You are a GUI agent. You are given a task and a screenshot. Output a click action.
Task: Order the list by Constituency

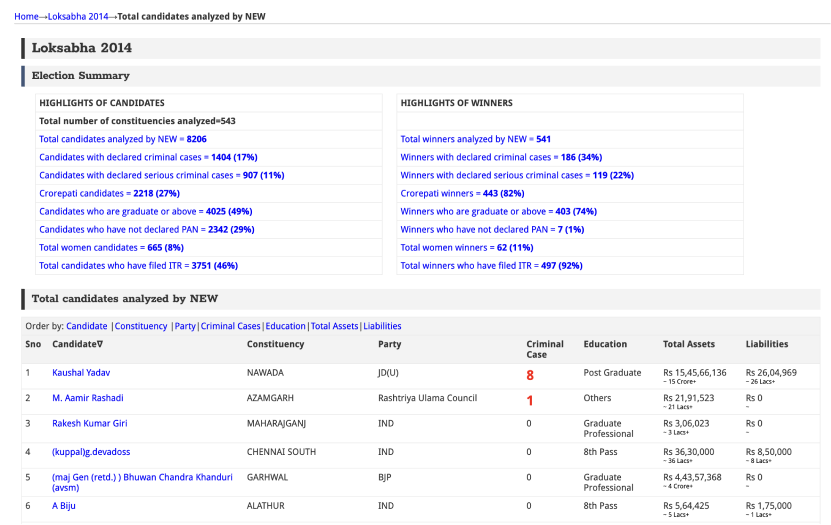(x=140, y=326)
